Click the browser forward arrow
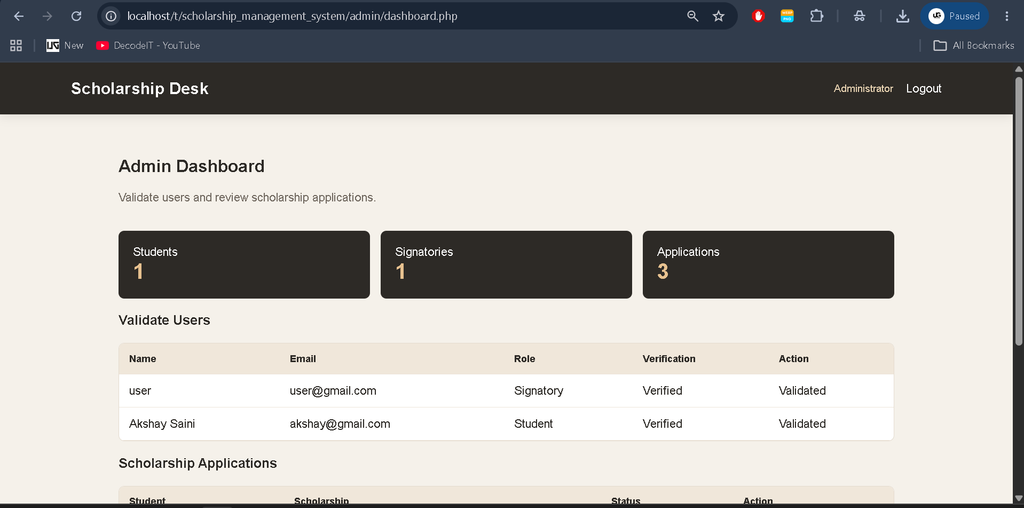Screen dimensions: 1024x508 47,16
